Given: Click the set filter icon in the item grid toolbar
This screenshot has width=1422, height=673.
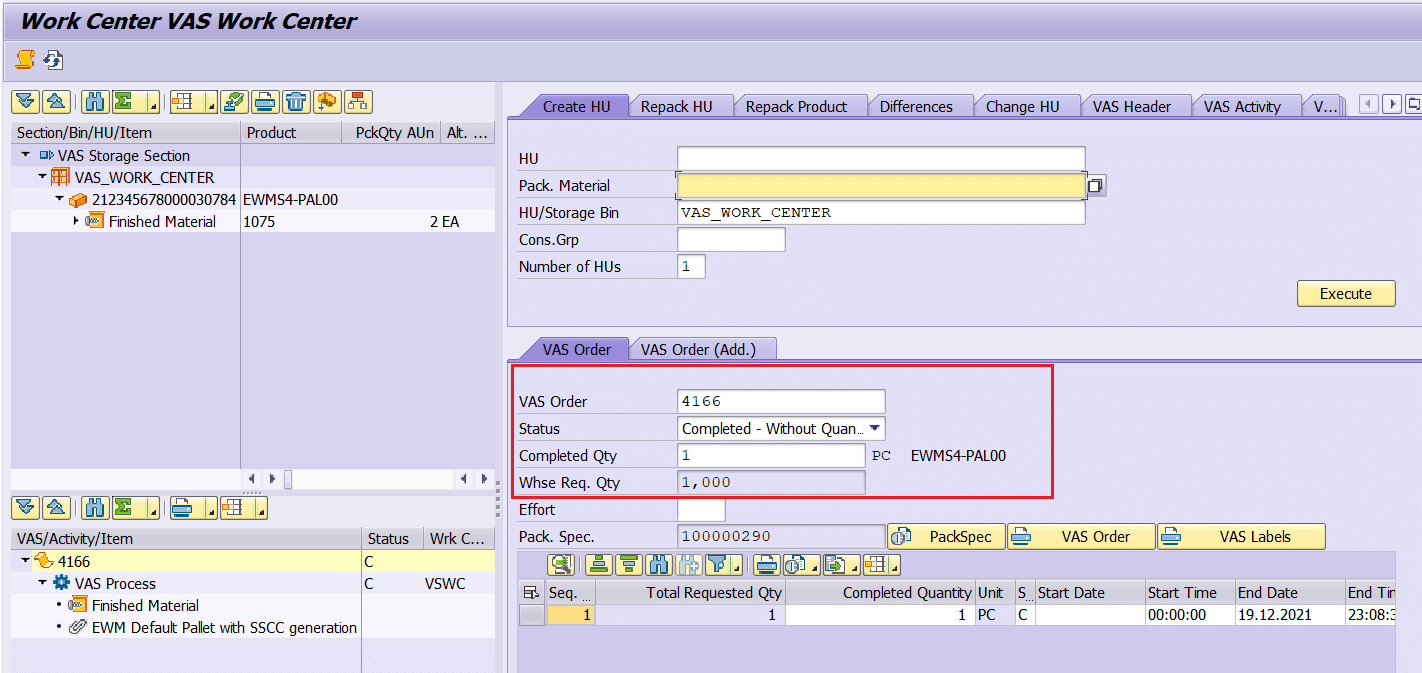Looking at the screenshot, I should (718, 565).
